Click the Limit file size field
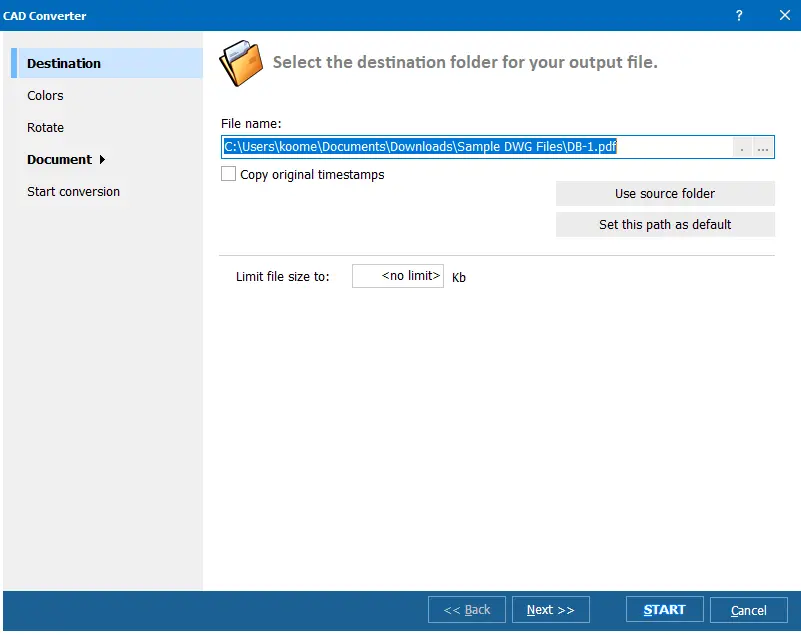The width and height of the screenshot is (801, 635). coord(398,276)
